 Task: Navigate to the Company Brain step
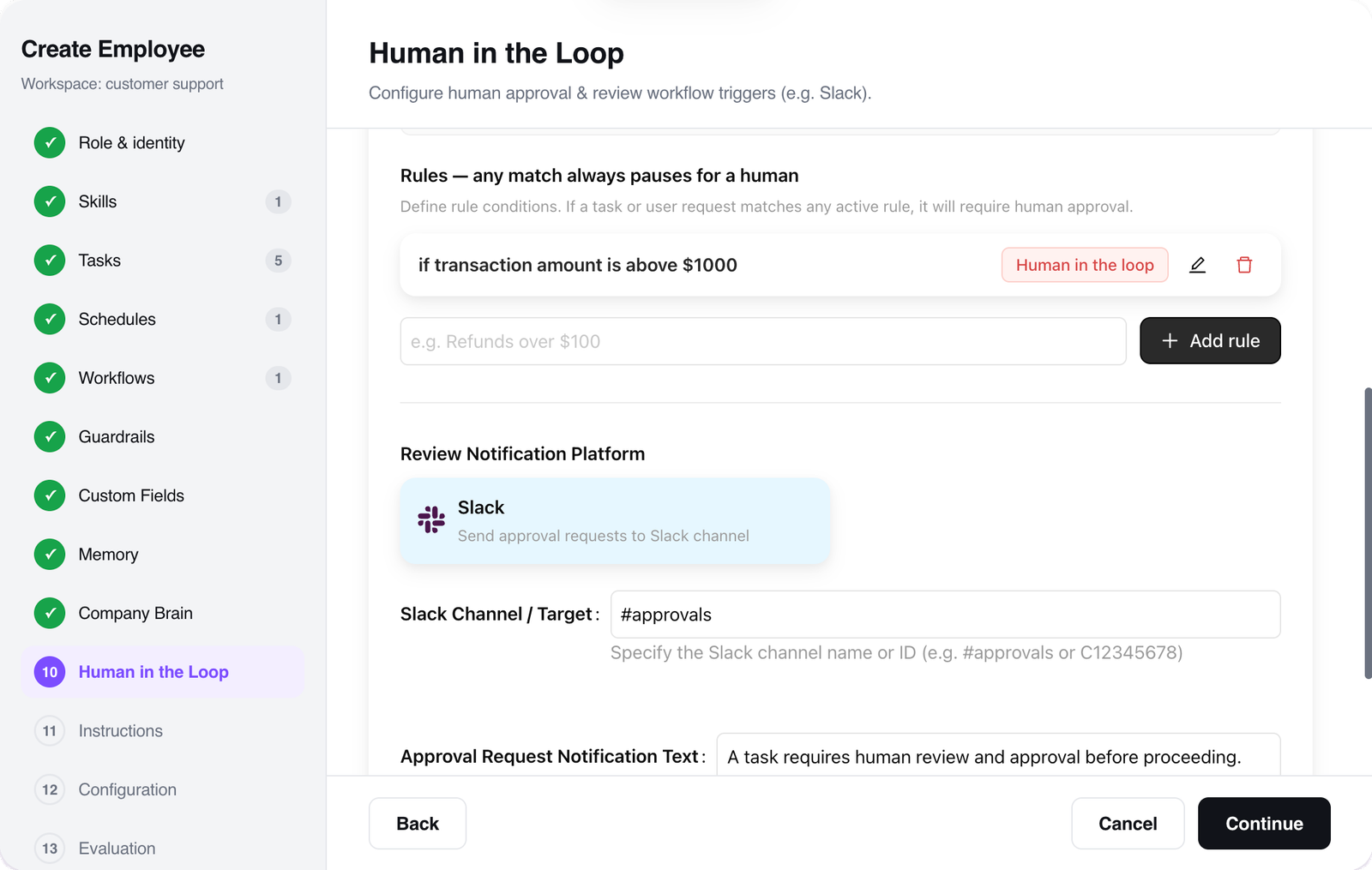(163, 613)
